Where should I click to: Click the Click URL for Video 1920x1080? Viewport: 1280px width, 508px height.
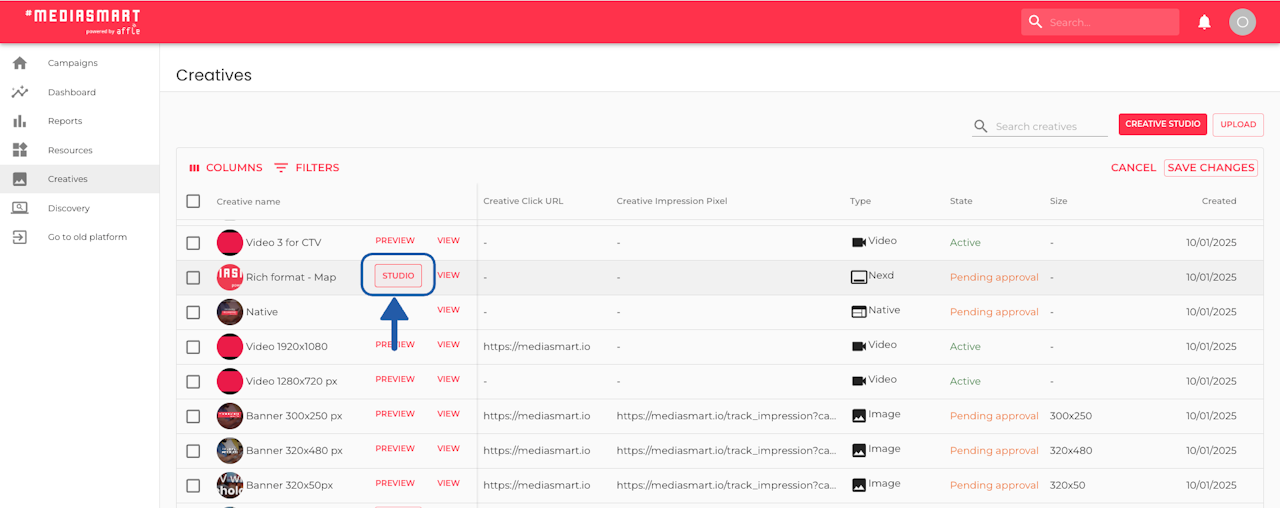537,347
